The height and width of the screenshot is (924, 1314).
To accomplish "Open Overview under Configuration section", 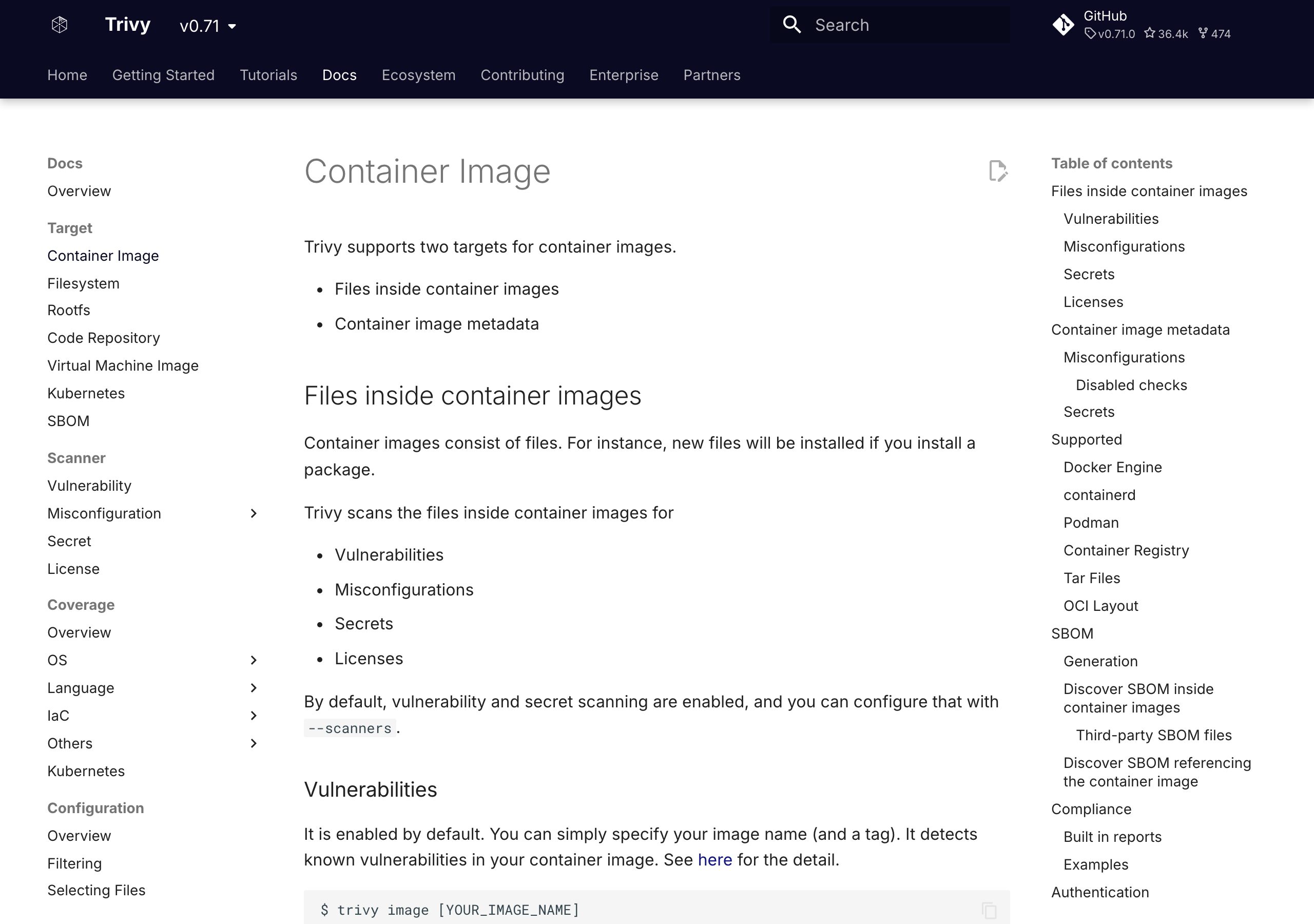I will [79, 836].
